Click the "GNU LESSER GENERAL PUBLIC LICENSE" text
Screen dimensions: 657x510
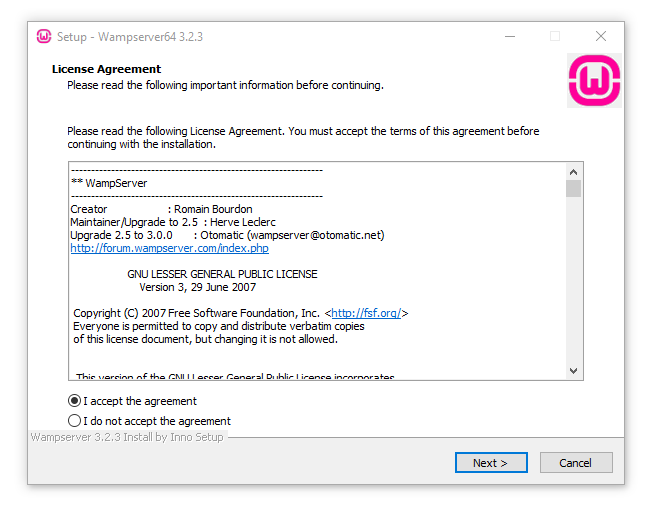tap(222, 274)
